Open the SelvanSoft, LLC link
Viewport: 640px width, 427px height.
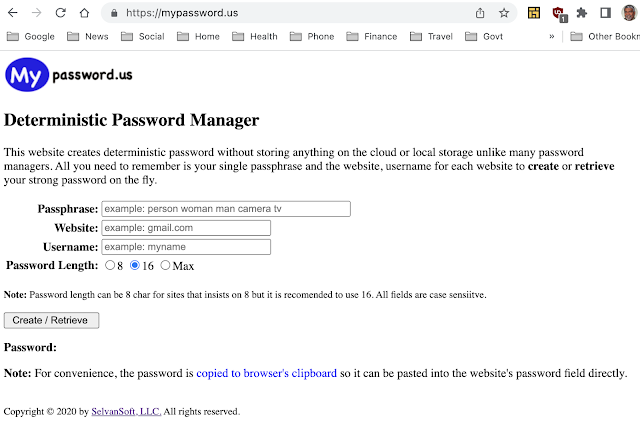click(126, 411)
